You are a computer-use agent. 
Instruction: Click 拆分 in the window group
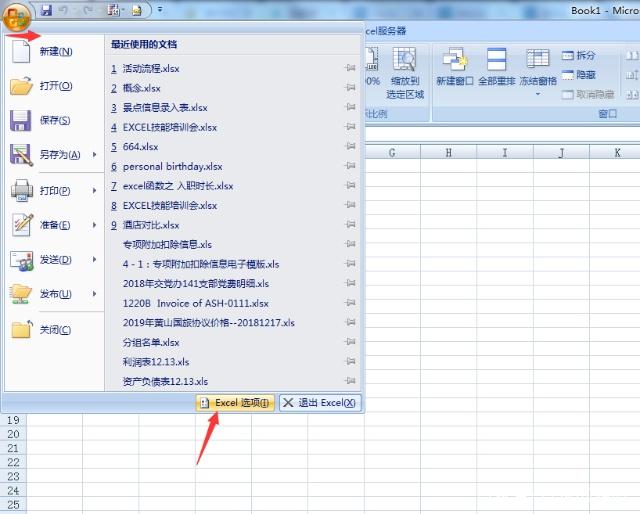click(x=578, y=56)
